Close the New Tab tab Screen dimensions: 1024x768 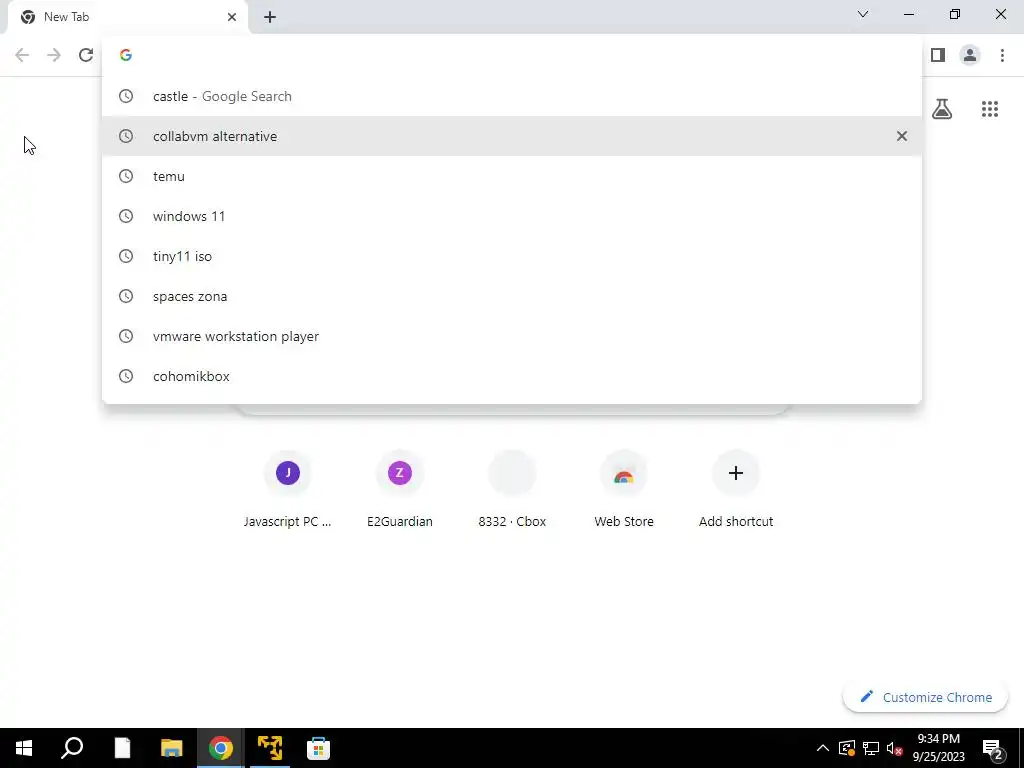pyautogui.click(x=232, y=17)
